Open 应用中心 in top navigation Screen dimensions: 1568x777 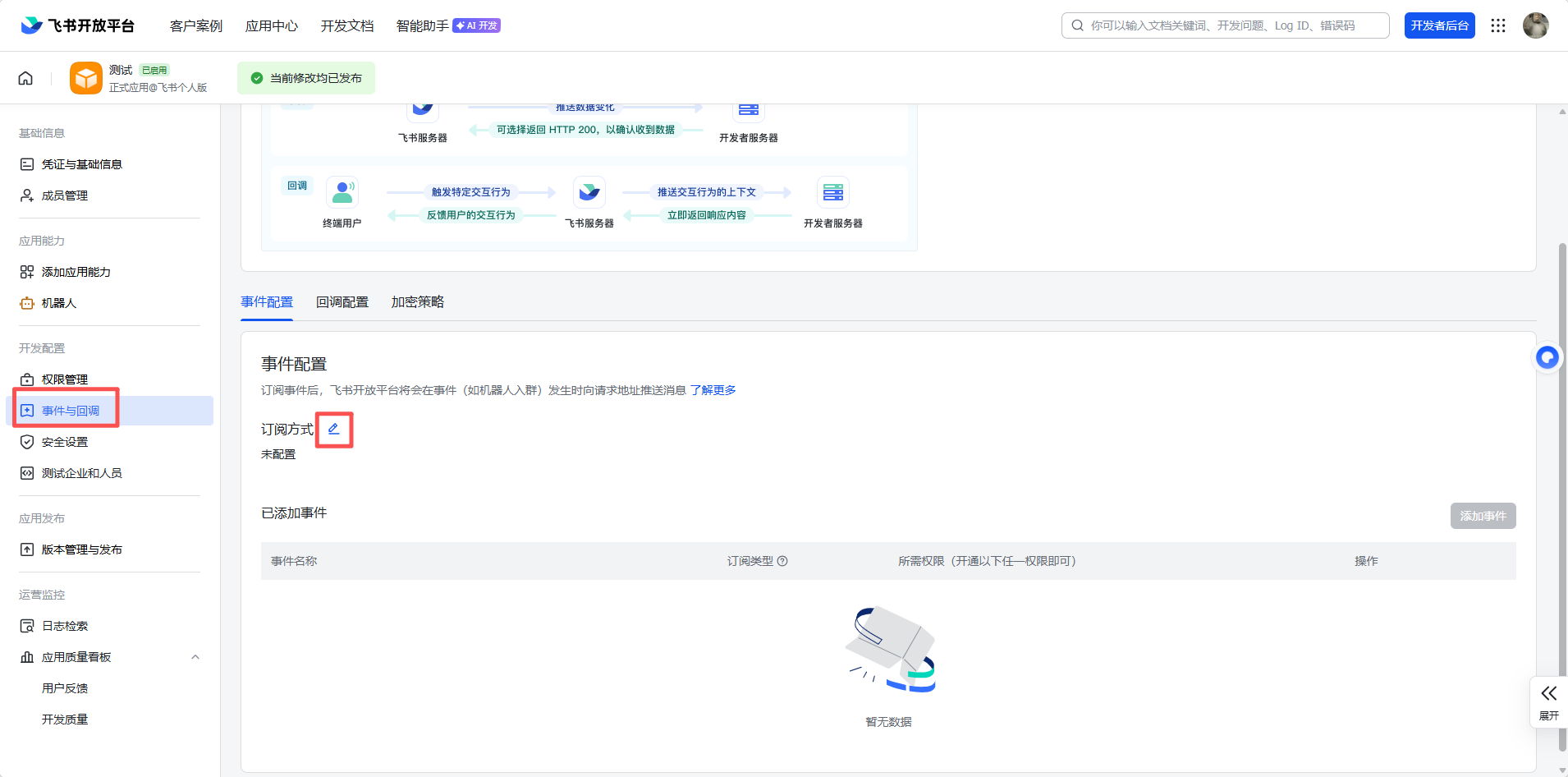pos(272,25)
